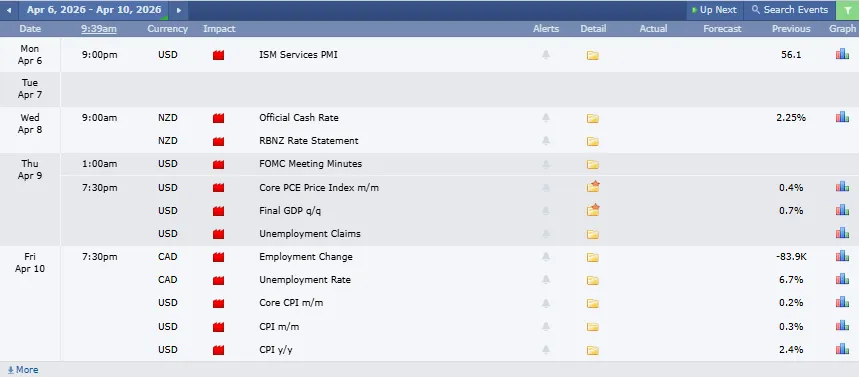Screen dimensions: 859x377
Task: Click red impact icon for FOMC Meeting Minutes
Action: [x=219, y=164]
